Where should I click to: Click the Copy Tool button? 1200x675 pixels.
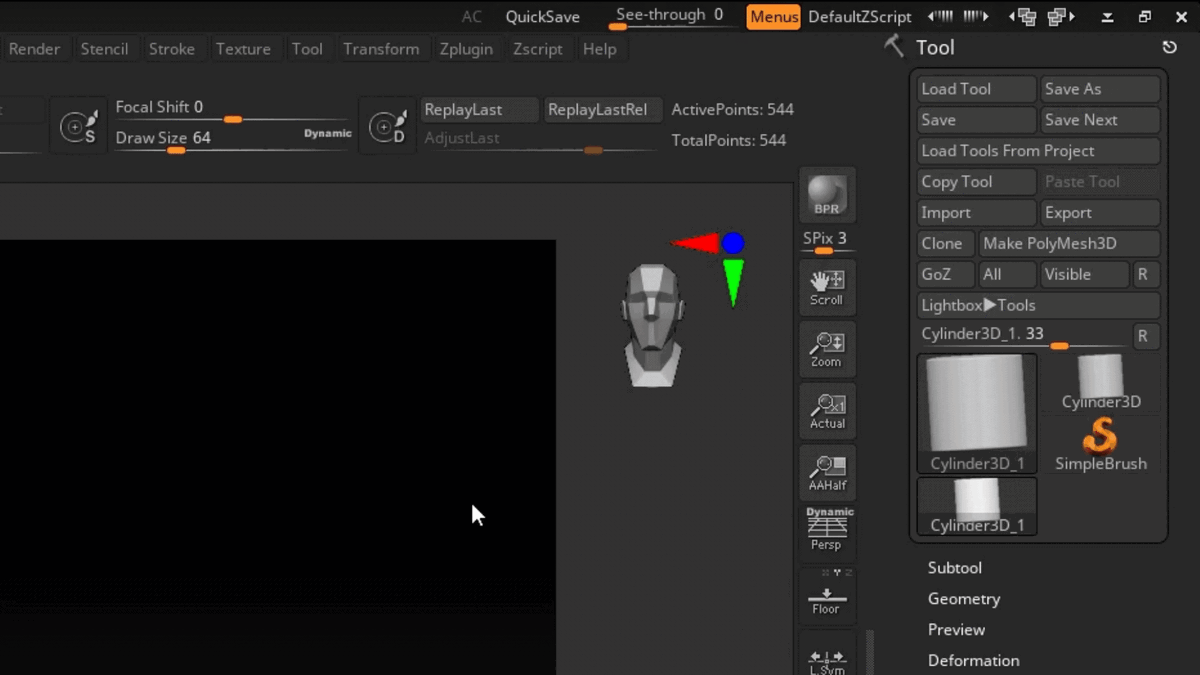[977, 182]
